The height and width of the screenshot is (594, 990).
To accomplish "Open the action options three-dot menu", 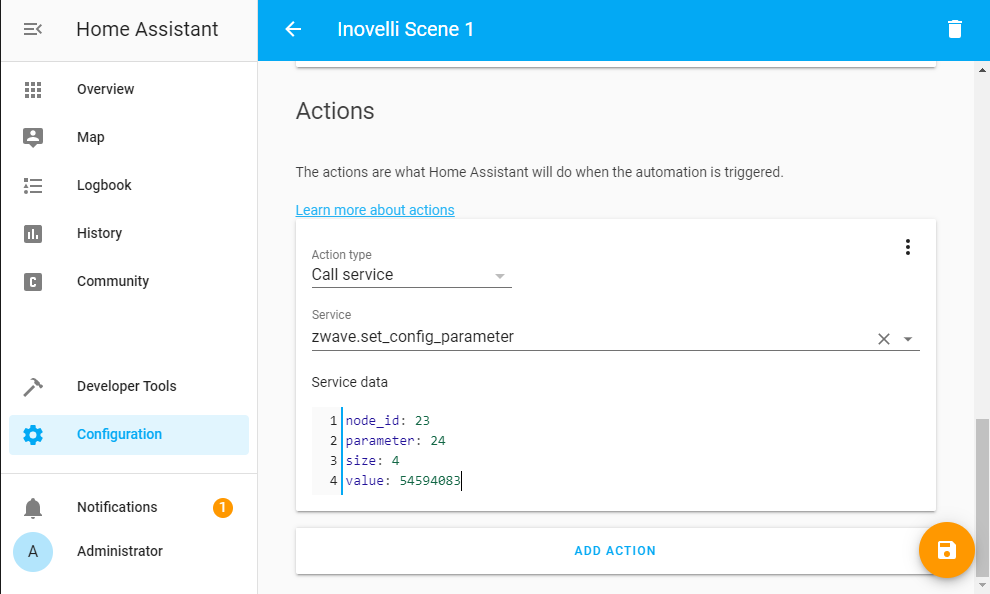I will (907, 248).
